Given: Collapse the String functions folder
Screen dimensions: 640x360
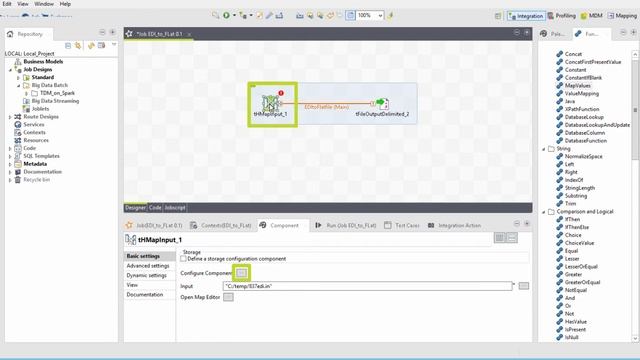Looking at the screenshot, I should (544, 149).
